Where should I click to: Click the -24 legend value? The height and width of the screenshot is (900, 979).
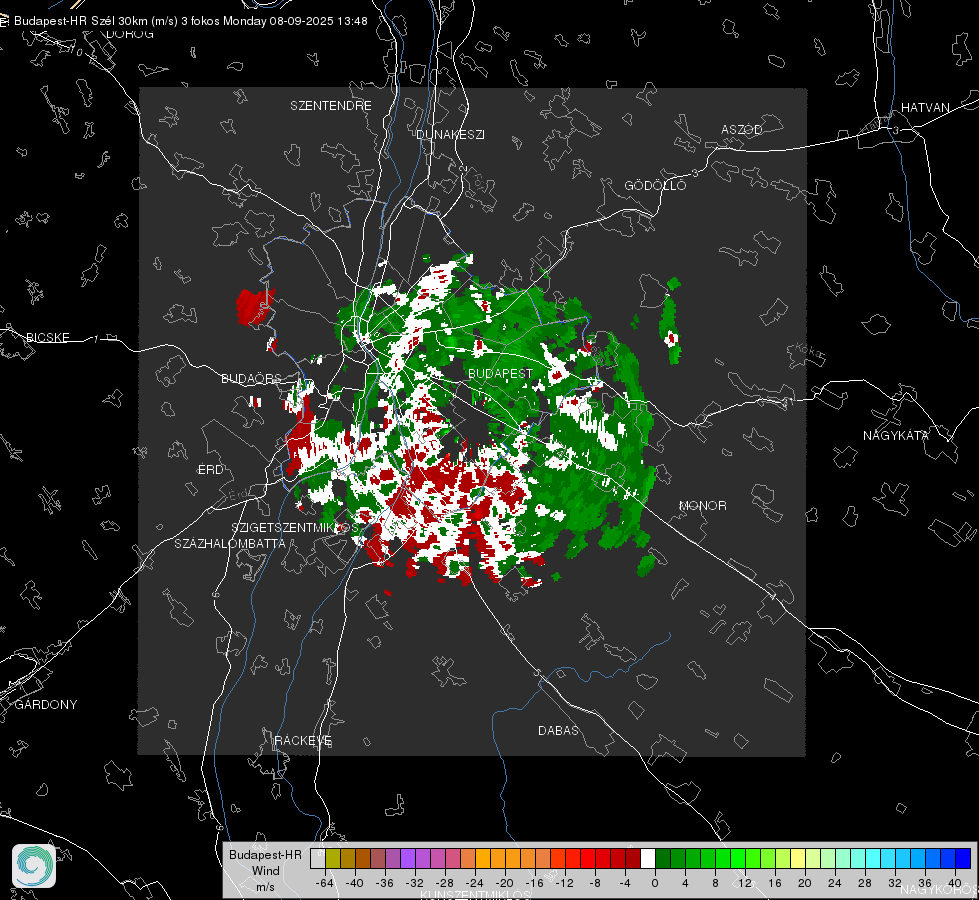click(475, 883)
